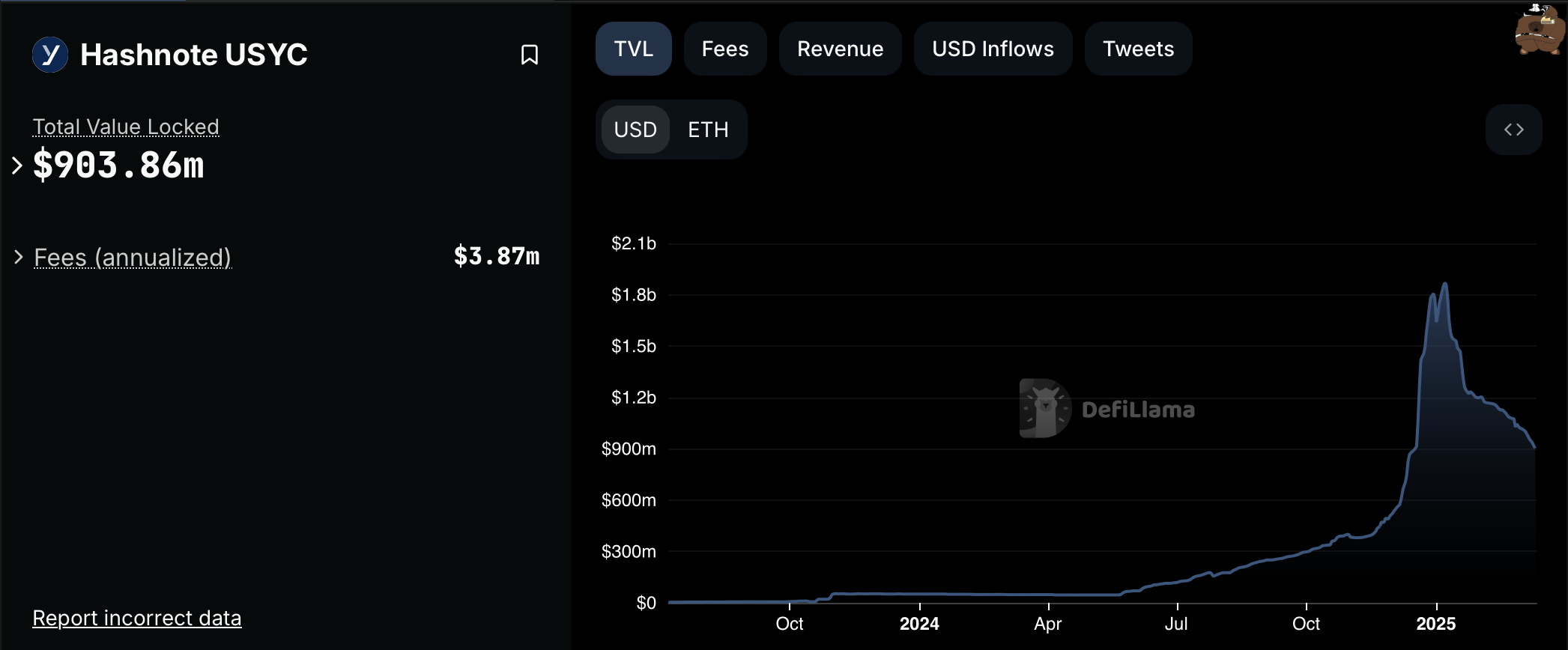Screen dimensions: 1568x650
Task: Click the Fees (annualized) label
Action: tap(133, 257)
